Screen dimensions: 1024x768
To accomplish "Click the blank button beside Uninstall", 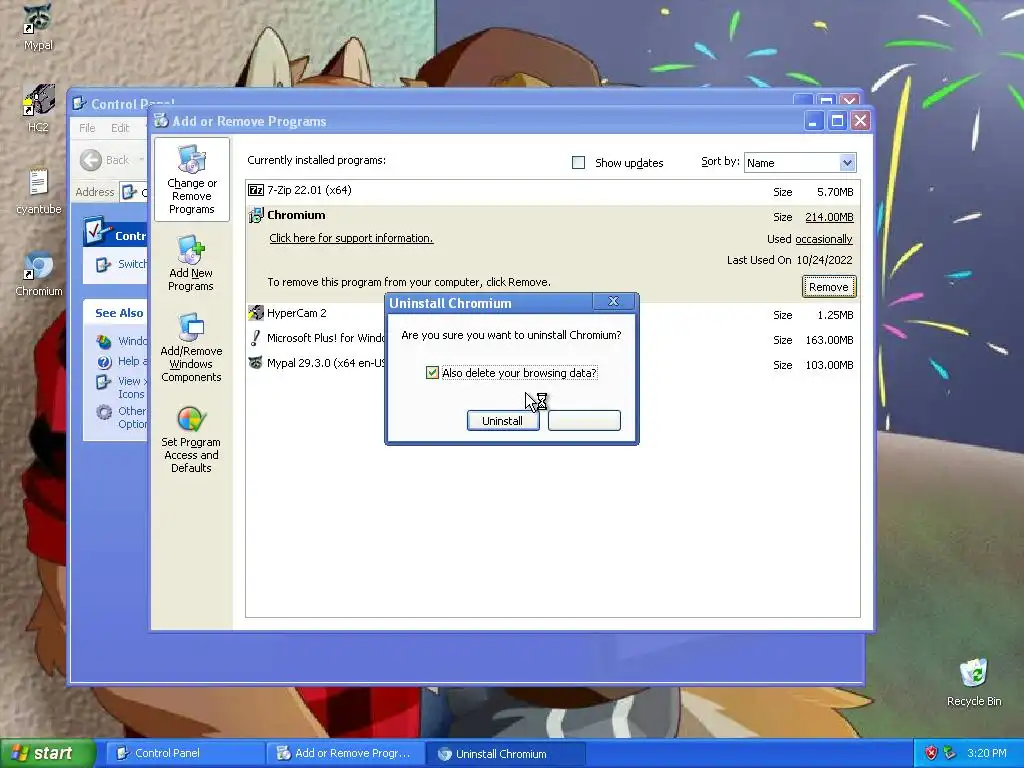I will tap(584, 421).
